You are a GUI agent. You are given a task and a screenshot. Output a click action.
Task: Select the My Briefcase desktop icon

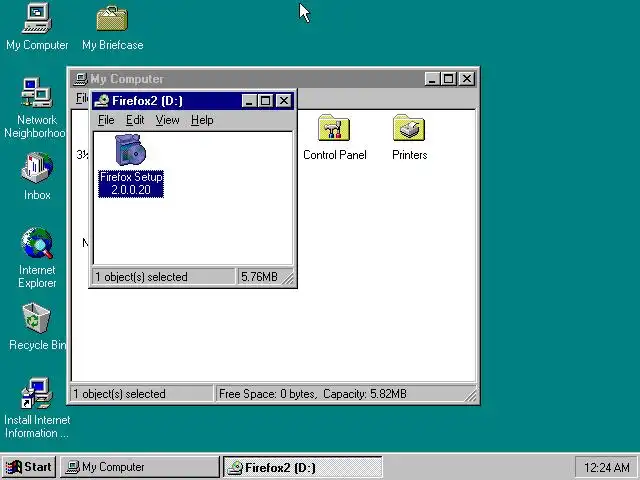[x=112, y=19]
